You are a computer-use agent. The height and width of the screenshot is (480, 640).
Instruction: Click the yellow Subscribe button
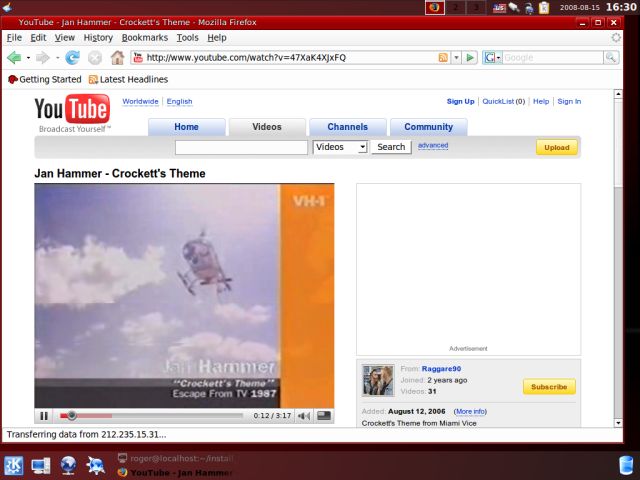[x=549, y=387]
